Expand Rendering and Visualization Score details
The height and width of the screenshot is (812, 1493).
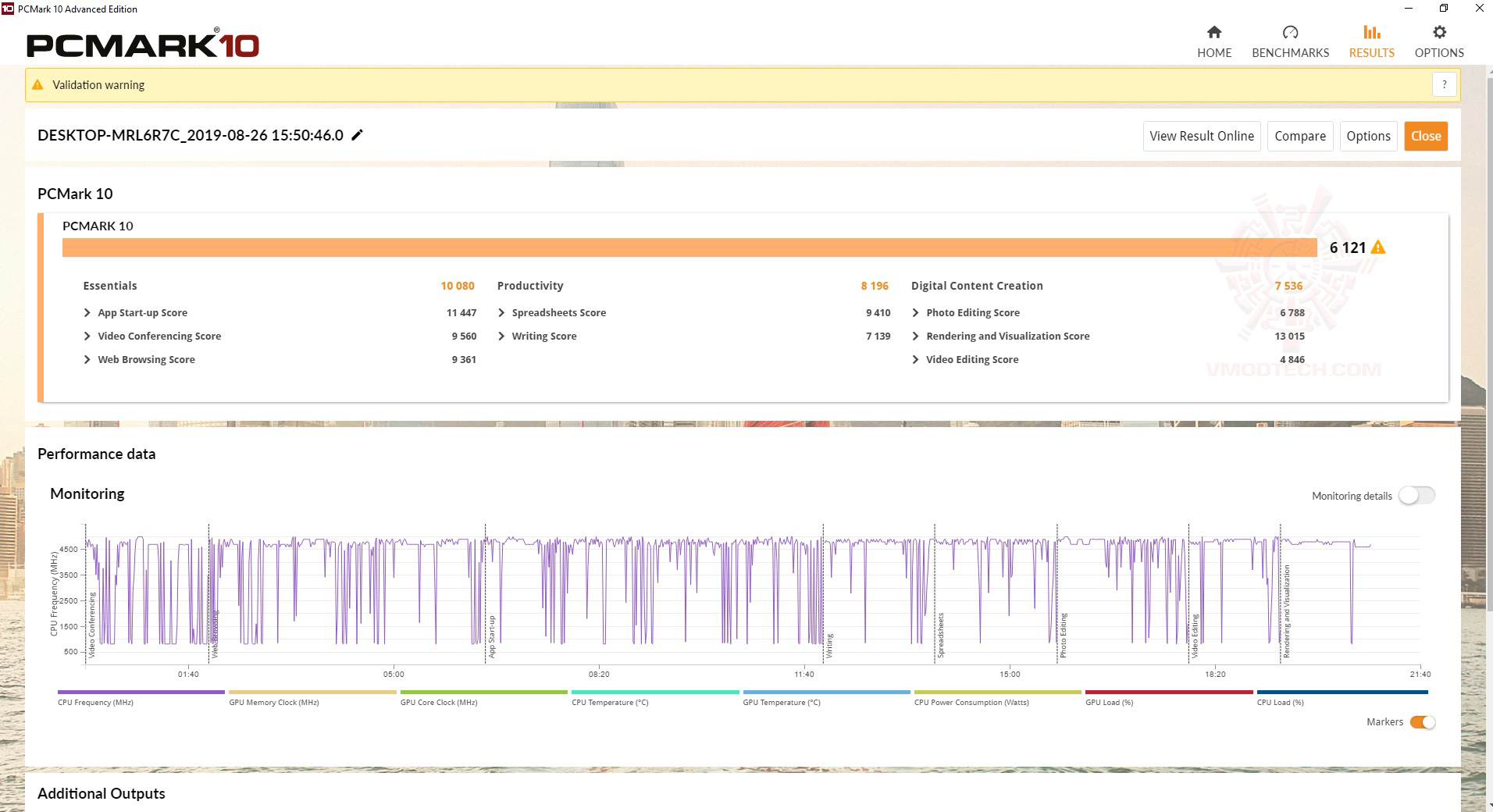tap(915, 336)
